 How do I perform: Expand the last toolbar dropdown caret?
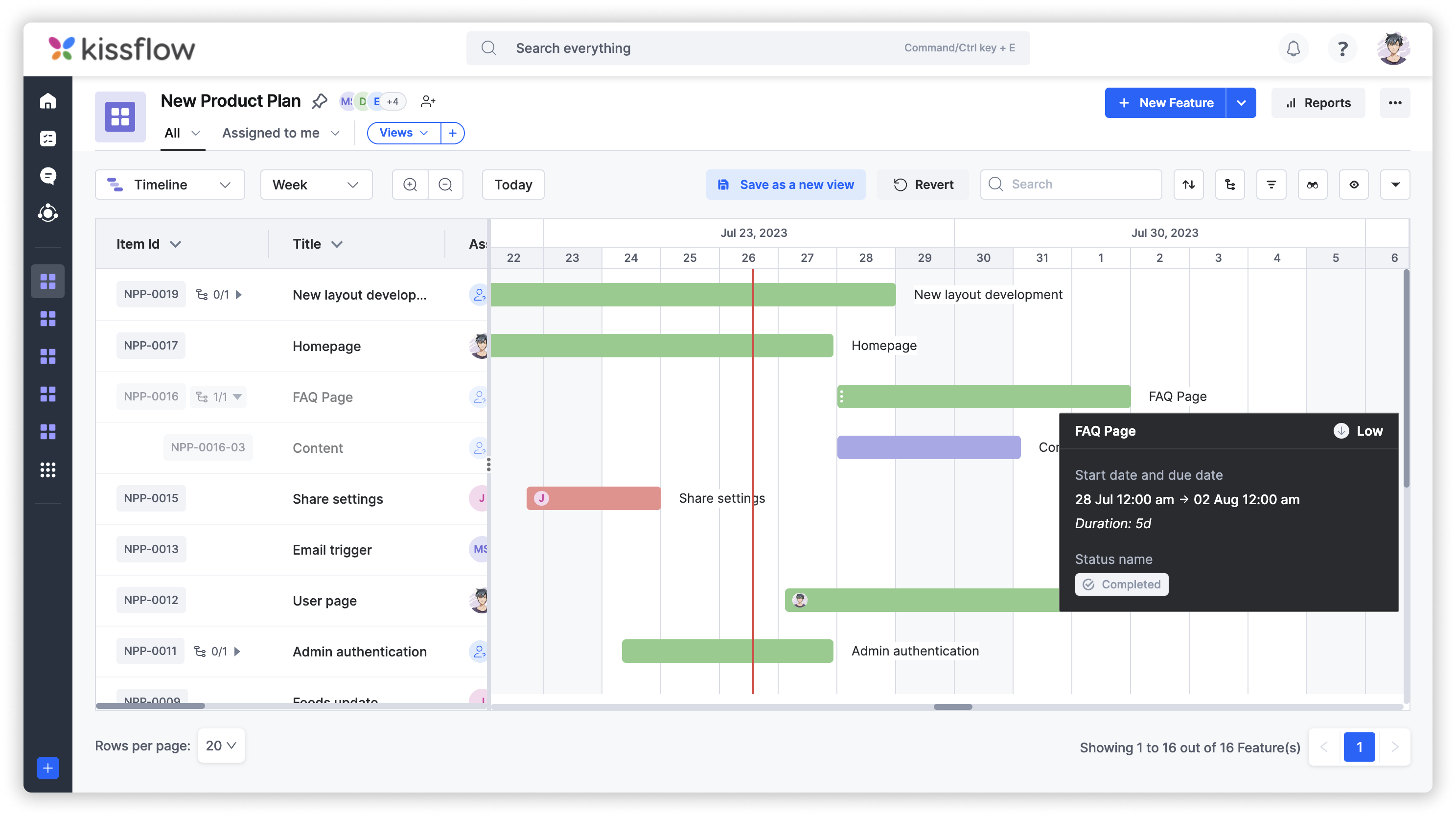[1395, 185]
